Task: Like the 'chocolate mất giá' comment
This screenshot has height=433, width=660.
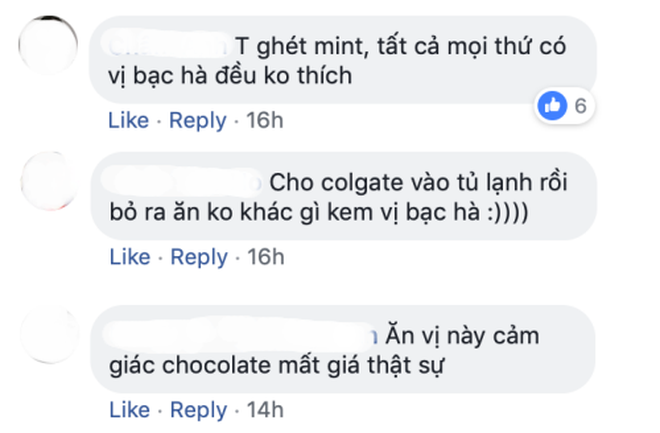Action: (130, 410)
